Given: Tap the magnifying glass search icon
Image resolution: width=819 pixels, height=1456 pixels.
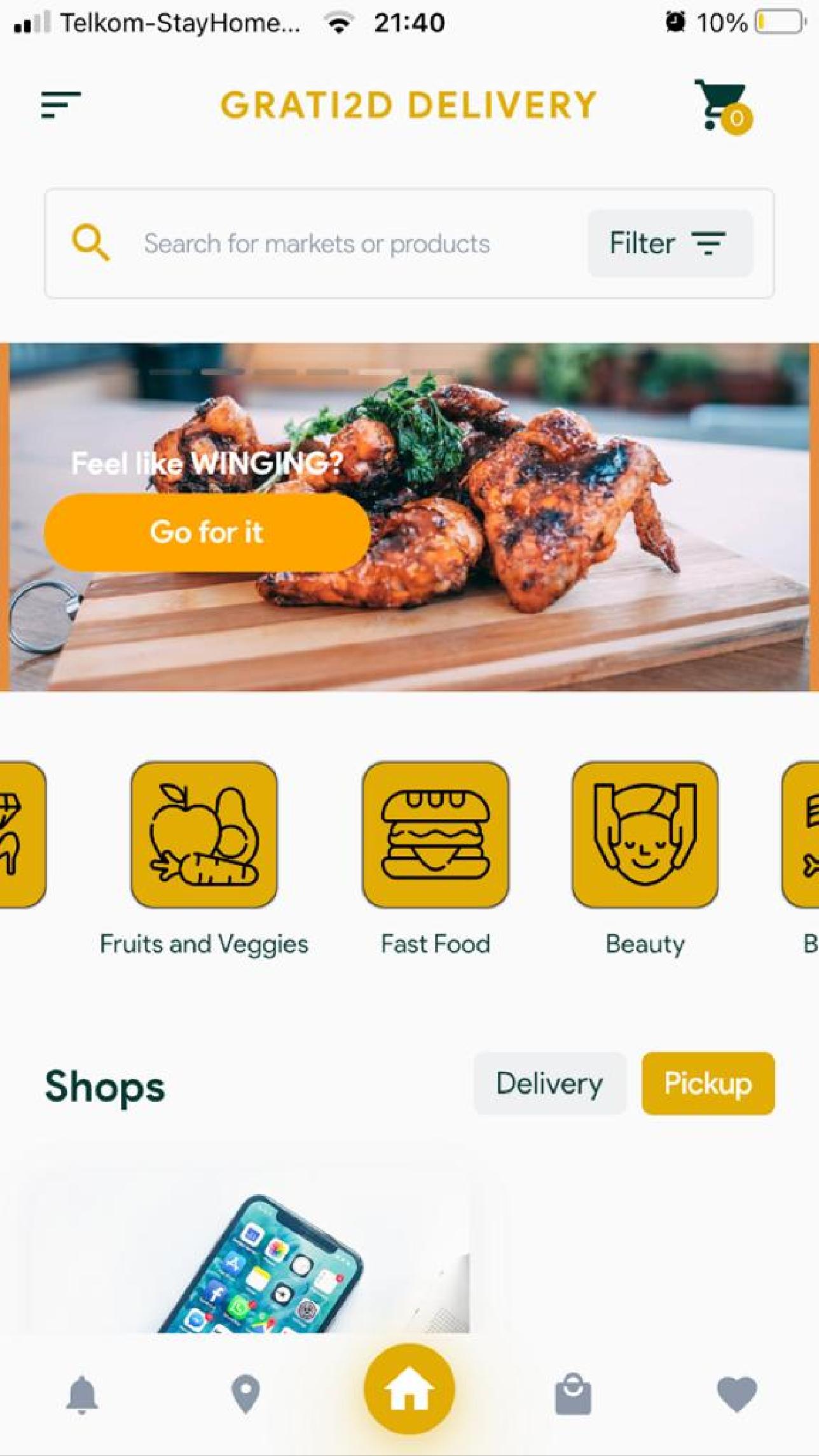Looking at the screenshot, I should (x=90, y=244).
